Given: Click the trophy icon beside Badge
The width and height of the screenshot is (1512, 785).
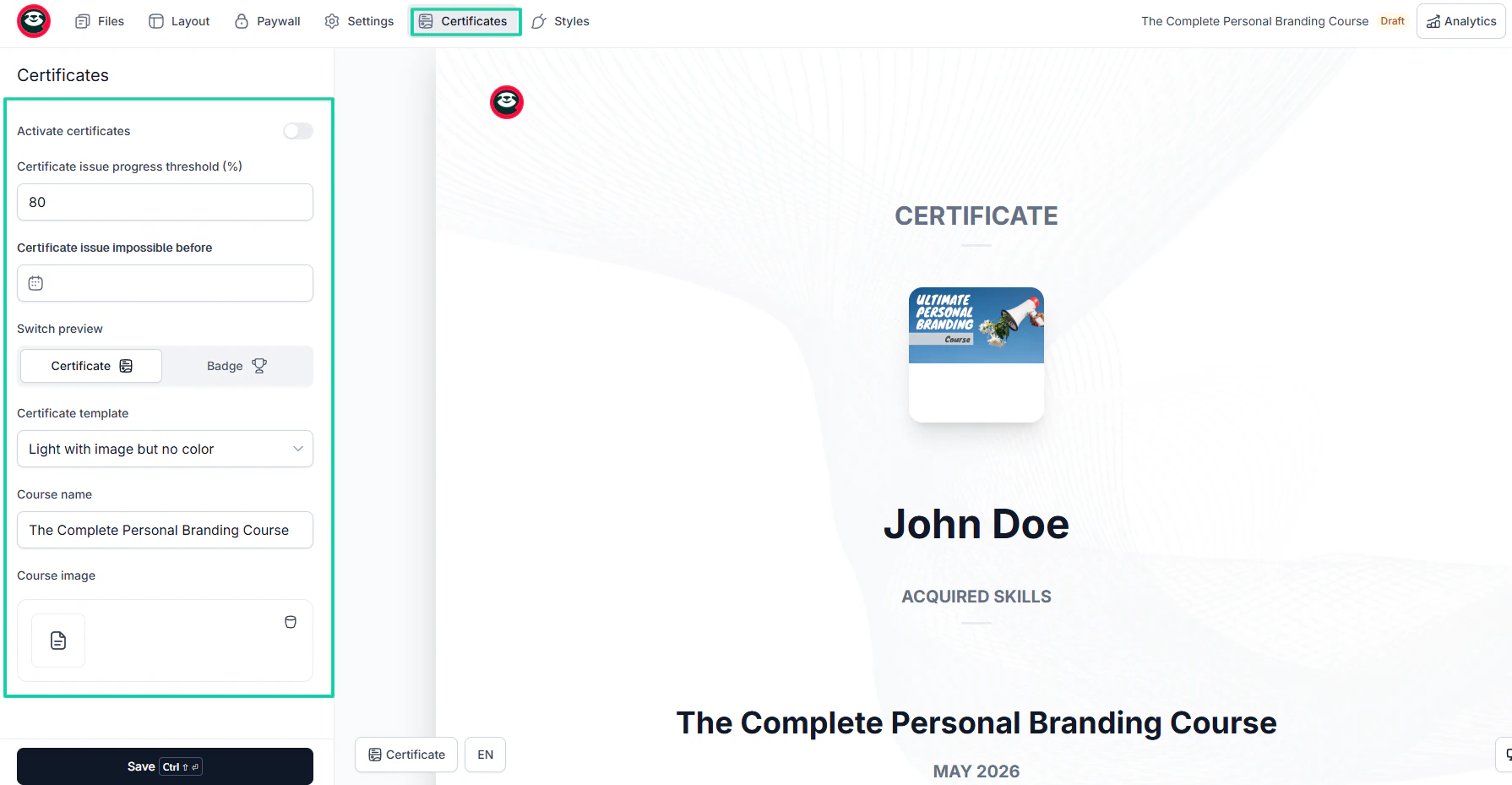Looking at the screenshot, I should [259, 366].
